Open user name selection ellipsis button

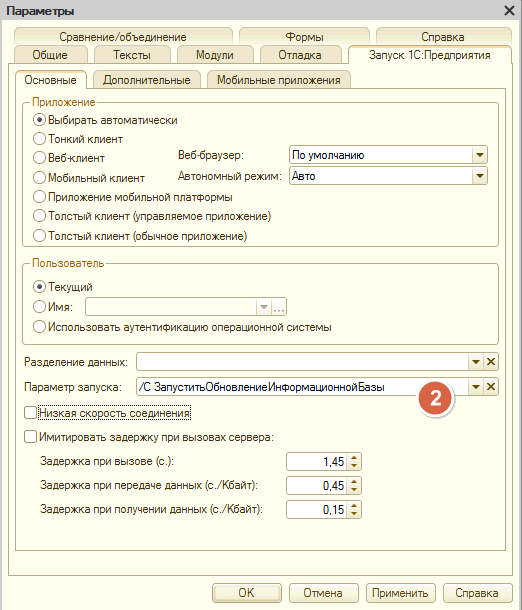click(279, 307)
